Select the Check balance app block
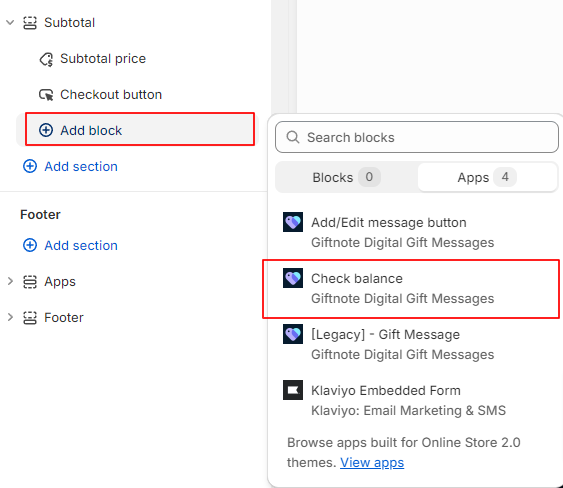Screen dimensions: 563x488 pos(411,288)
